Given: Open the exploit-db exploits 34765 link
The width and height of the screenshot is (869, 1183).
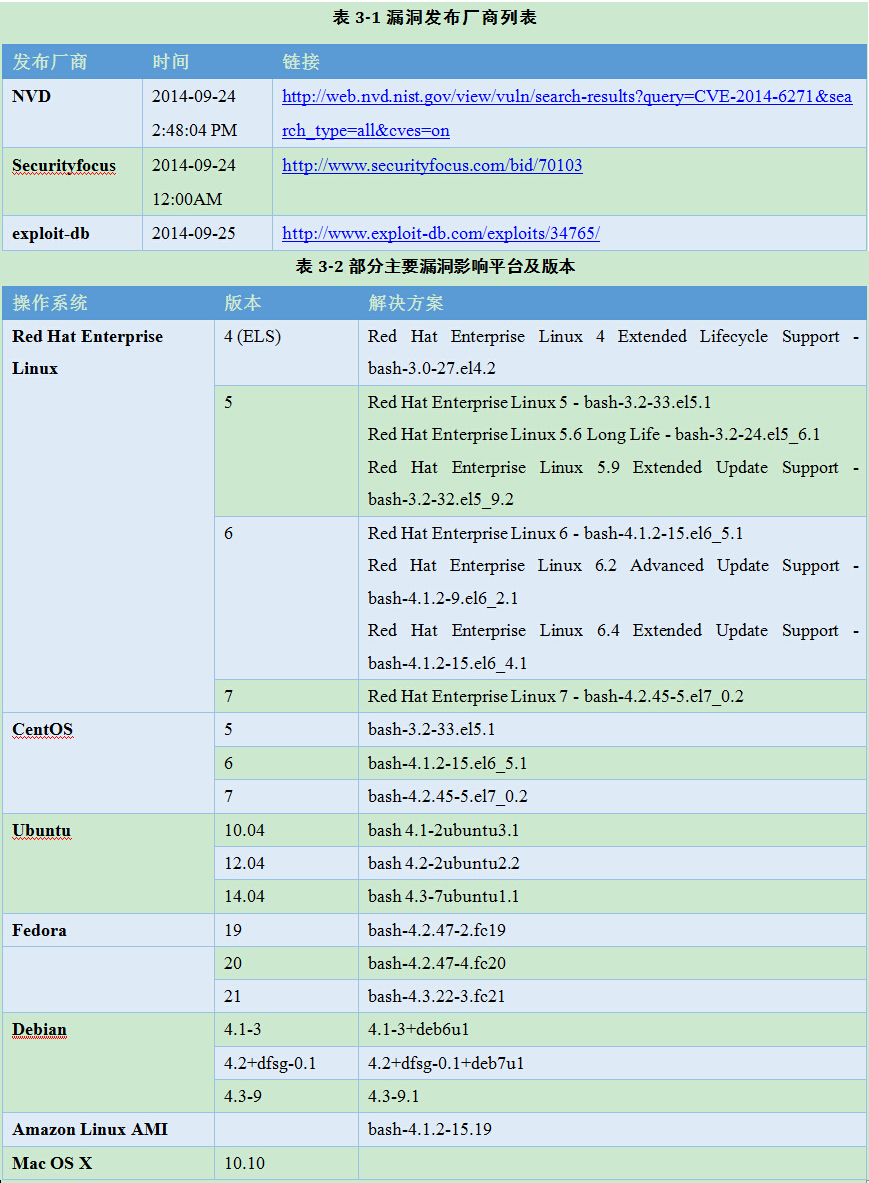Looking at the screenshot, I should coord(441,233).
